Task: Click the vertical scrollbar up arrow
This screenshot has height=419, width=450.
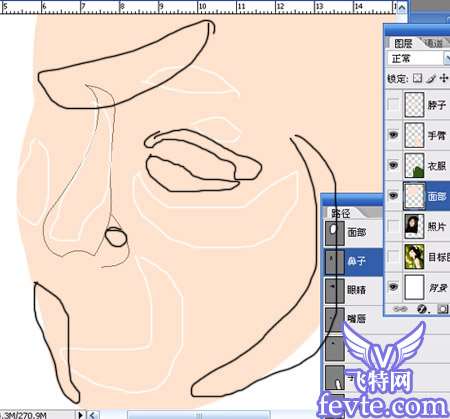Action: click(x=402, y=8)
